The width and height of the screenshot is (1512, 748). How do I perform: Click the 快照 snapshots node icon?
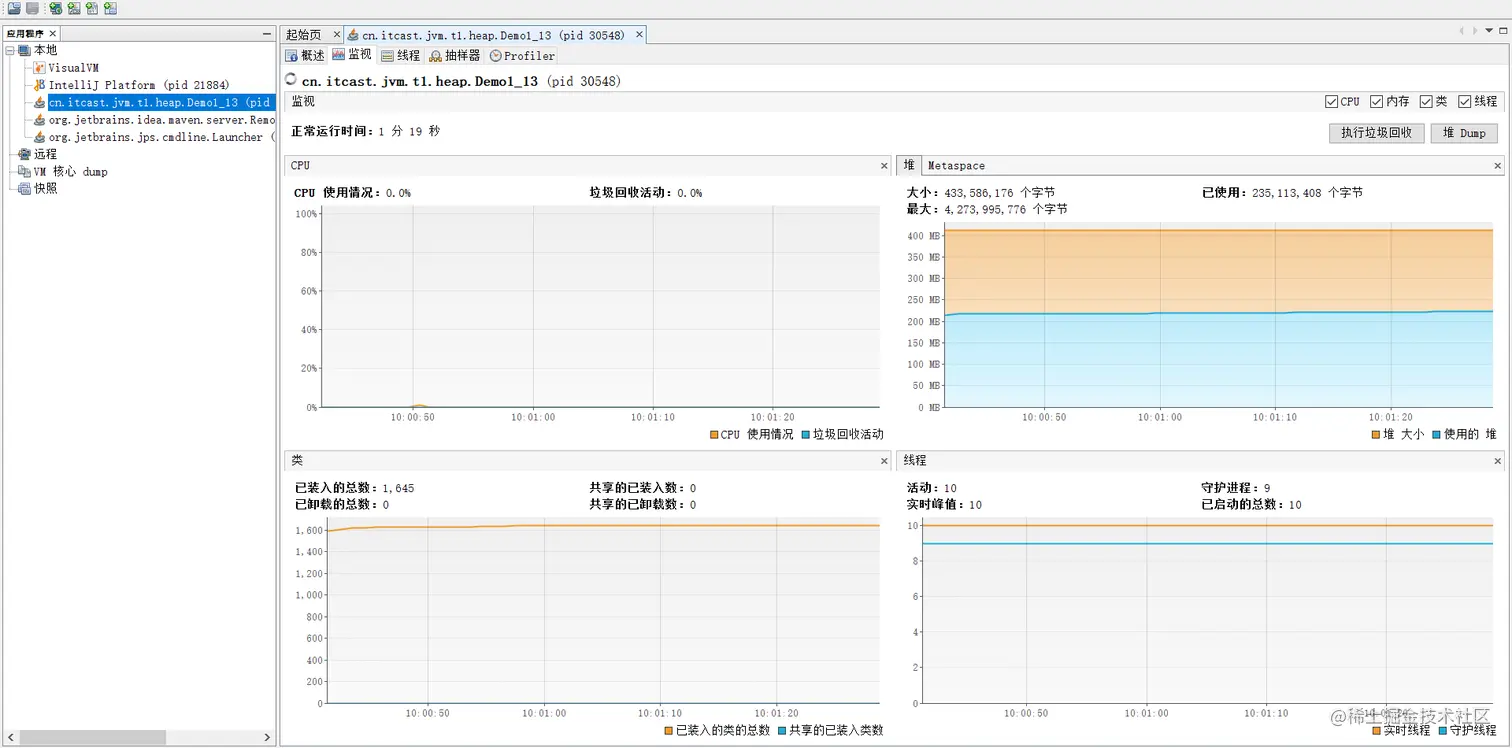(24, 188)
